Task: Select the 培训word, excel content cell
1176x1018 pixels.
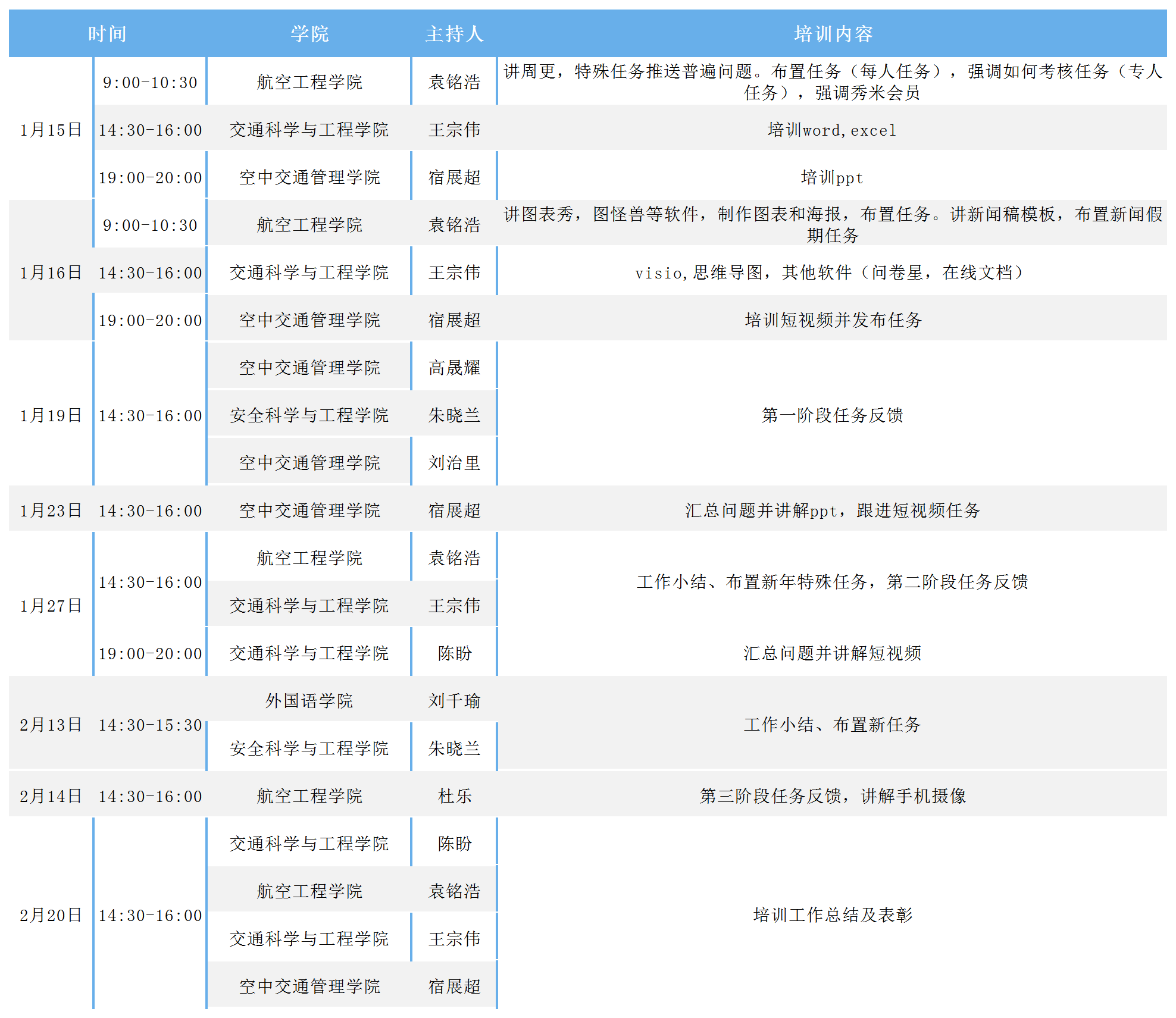Action: 832,130
